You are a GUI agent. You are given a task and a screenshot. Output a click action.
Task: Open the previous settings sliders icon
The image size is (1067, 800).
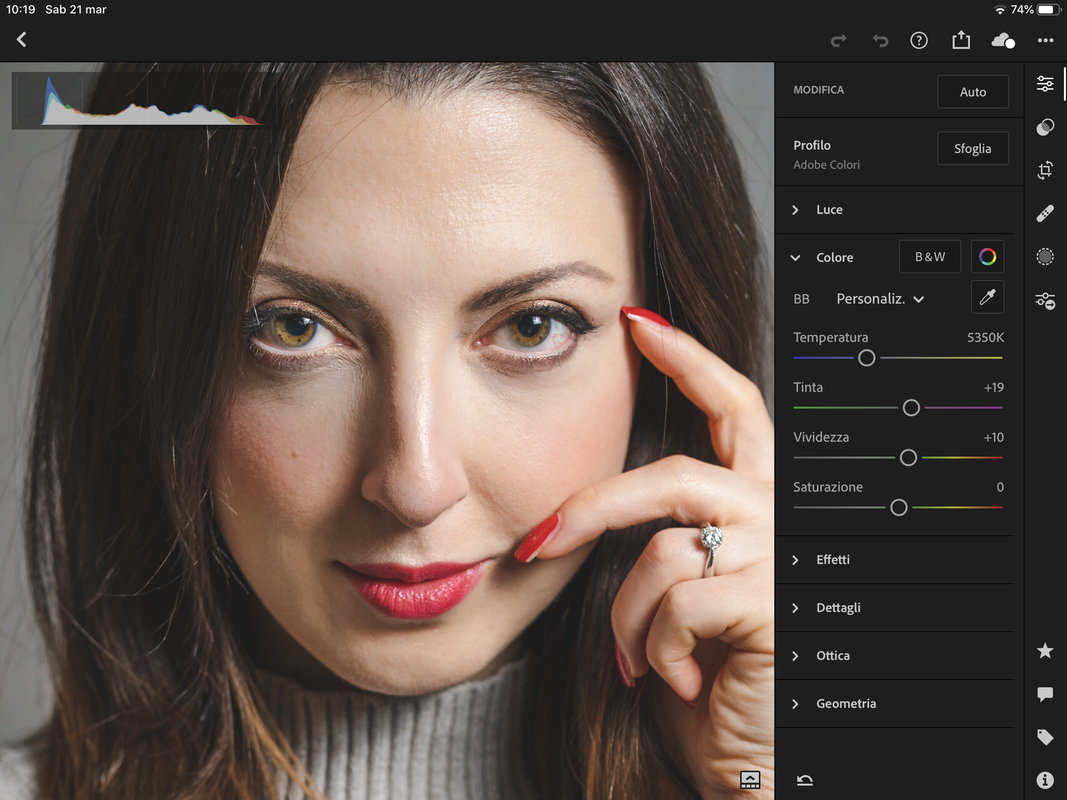tap(1045, 300)
